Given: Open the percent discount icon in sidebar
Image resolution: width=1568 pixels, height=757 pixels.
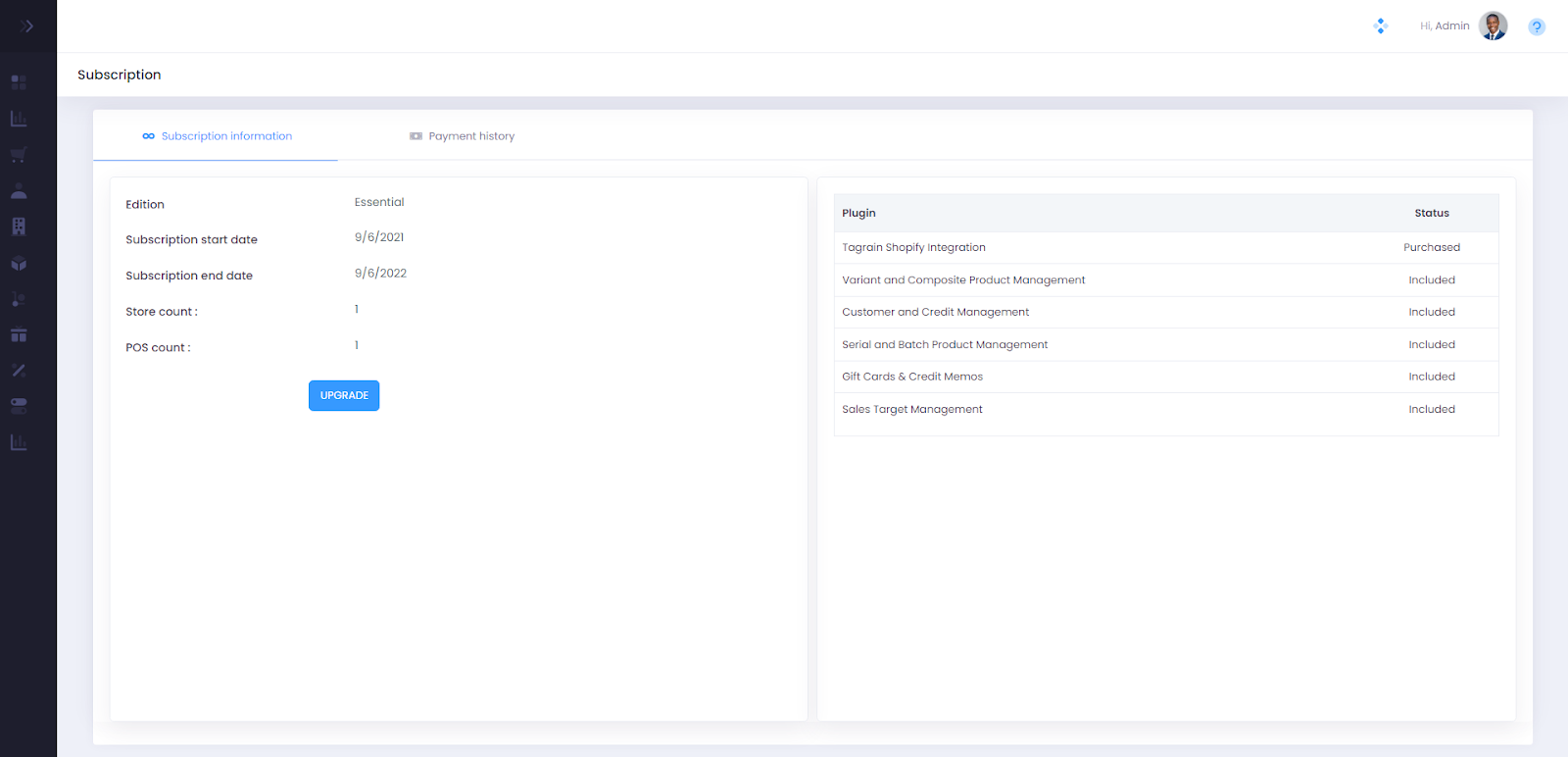Looking at the screenshot, I should coord(19,371).
